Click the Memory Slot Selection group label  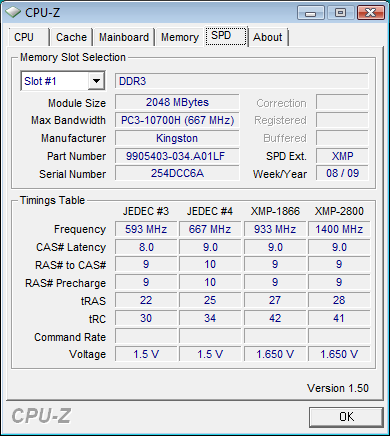73,57
